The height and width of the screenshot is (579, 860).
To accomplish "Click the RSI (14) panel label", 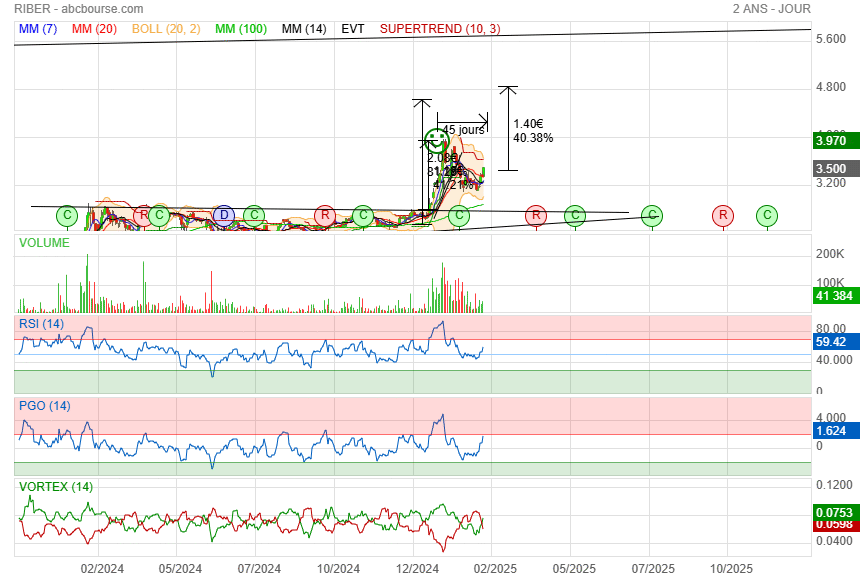I will tap(41, 323).
